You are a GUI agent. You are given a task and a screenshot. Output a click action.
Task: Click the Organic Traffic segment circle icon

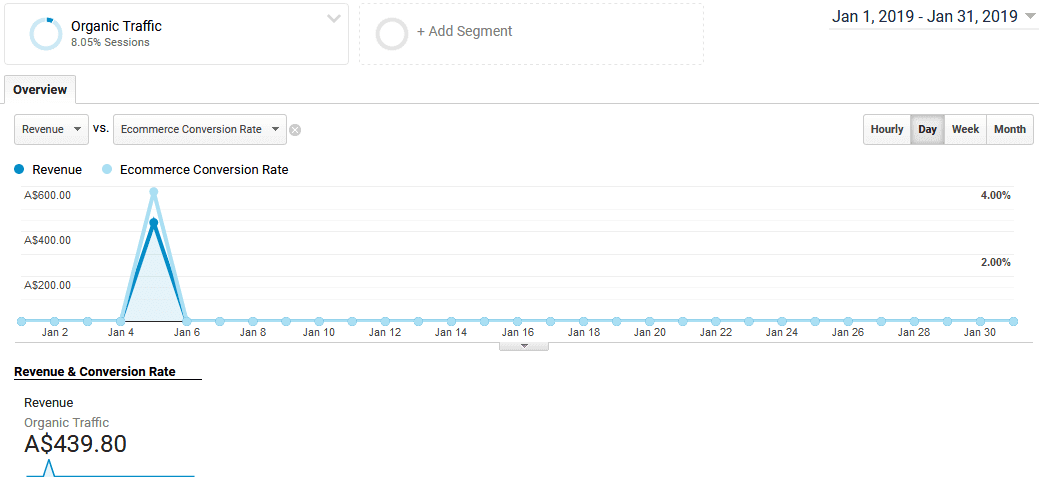(46, 34)
